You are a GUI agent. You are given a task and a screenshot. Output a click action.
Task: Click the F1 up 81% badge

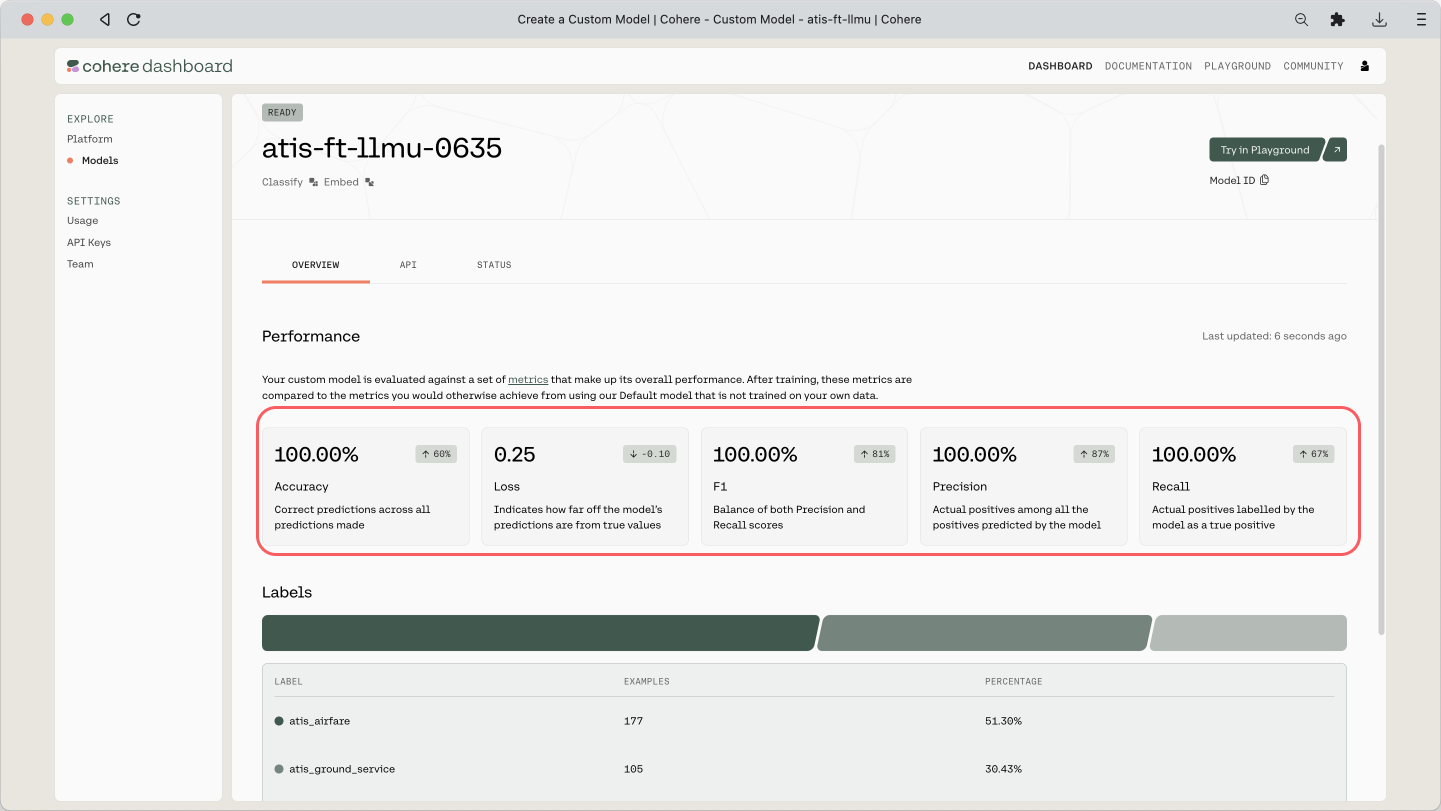875,454
